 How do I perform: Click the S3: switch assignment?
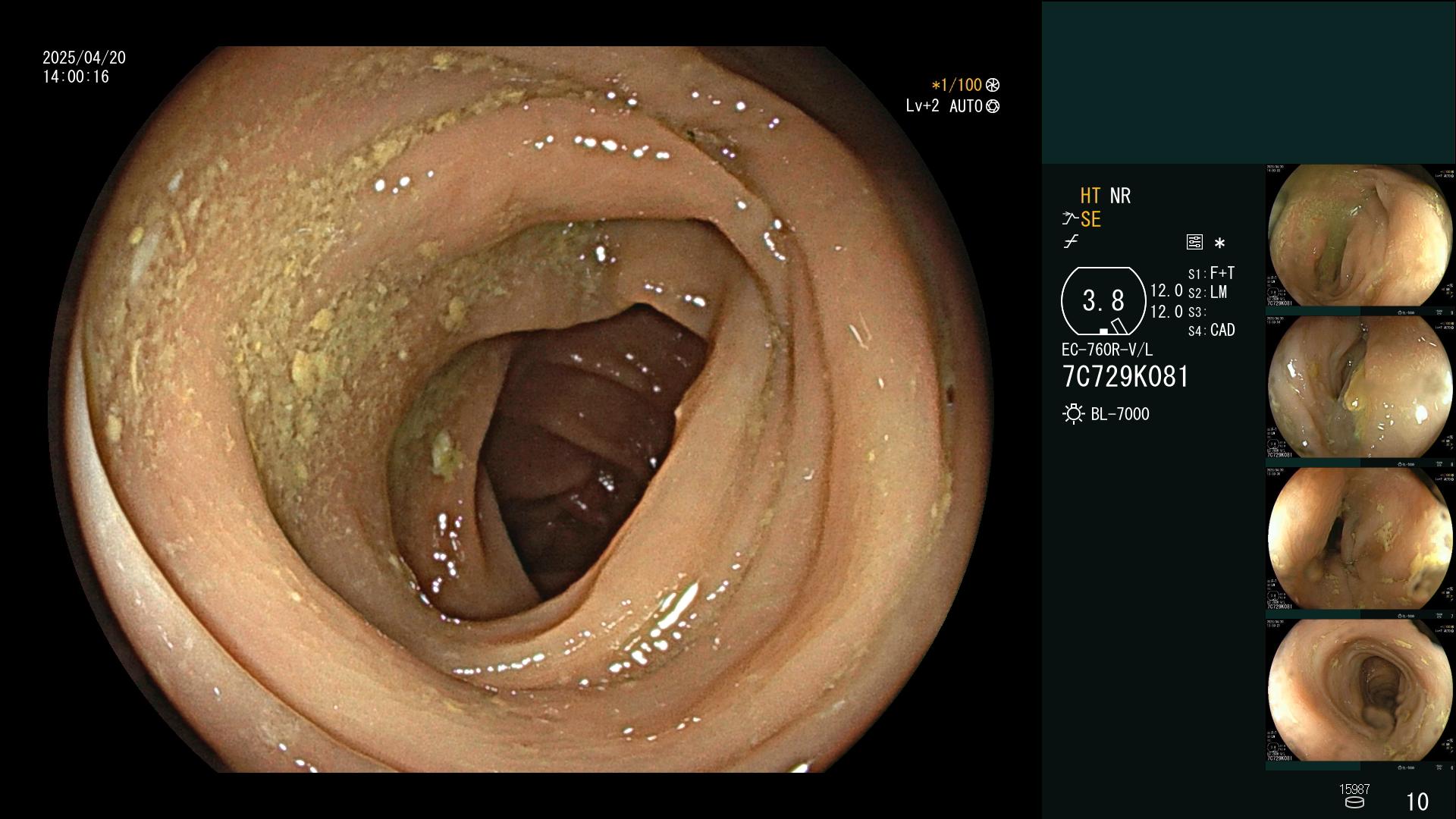1197,312
